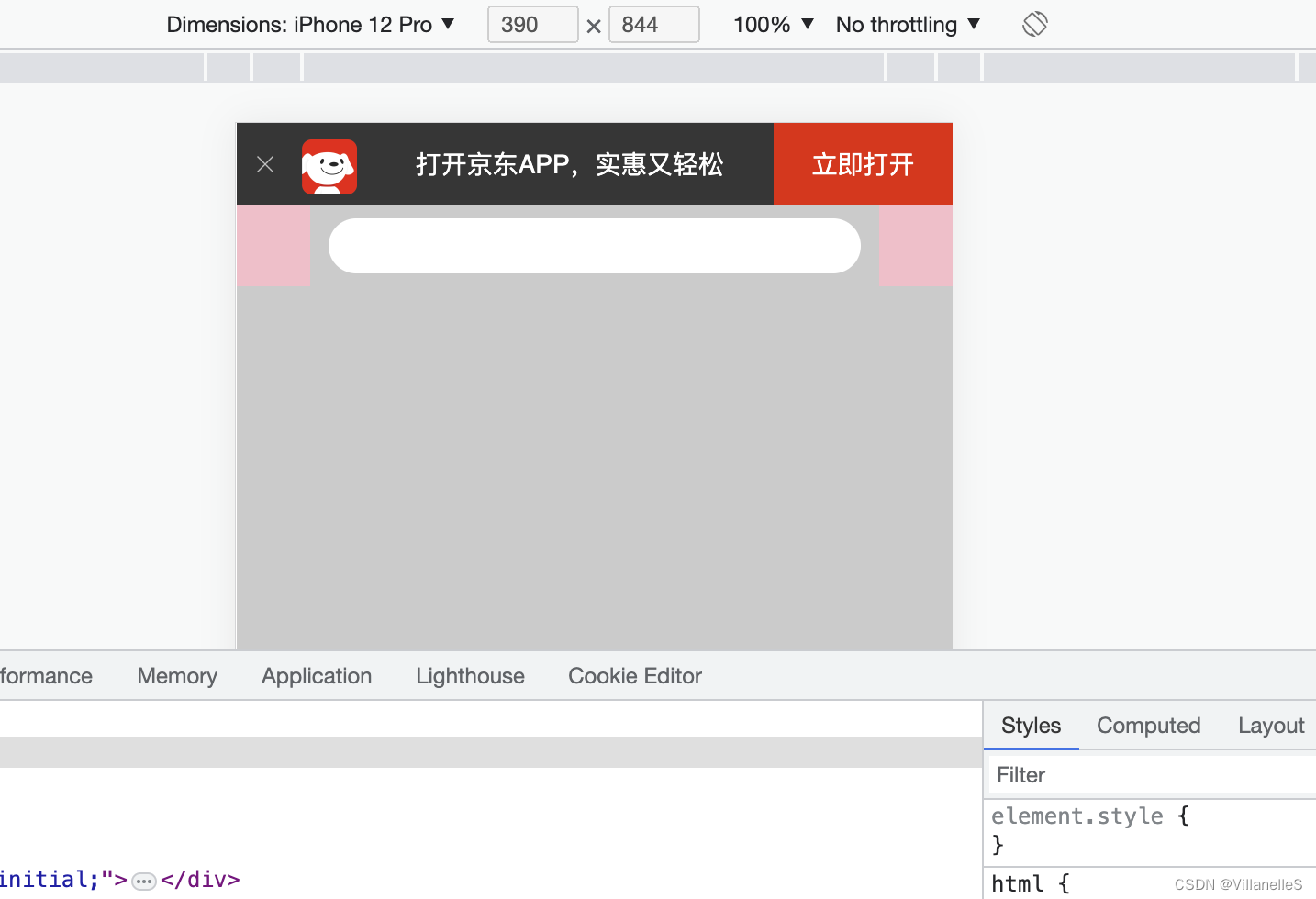Switch to the Application tab
This screenshot has width=1316, height=899.
317,676
